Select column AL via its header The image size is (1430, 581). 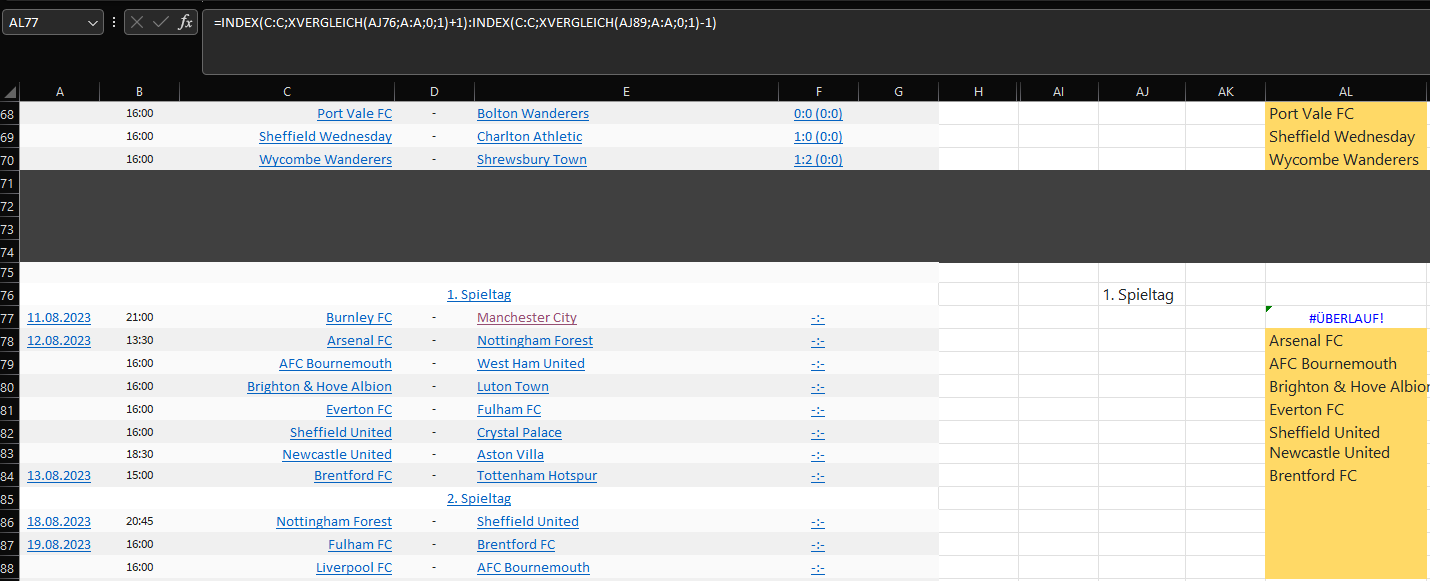click(x=1345, y=92)
